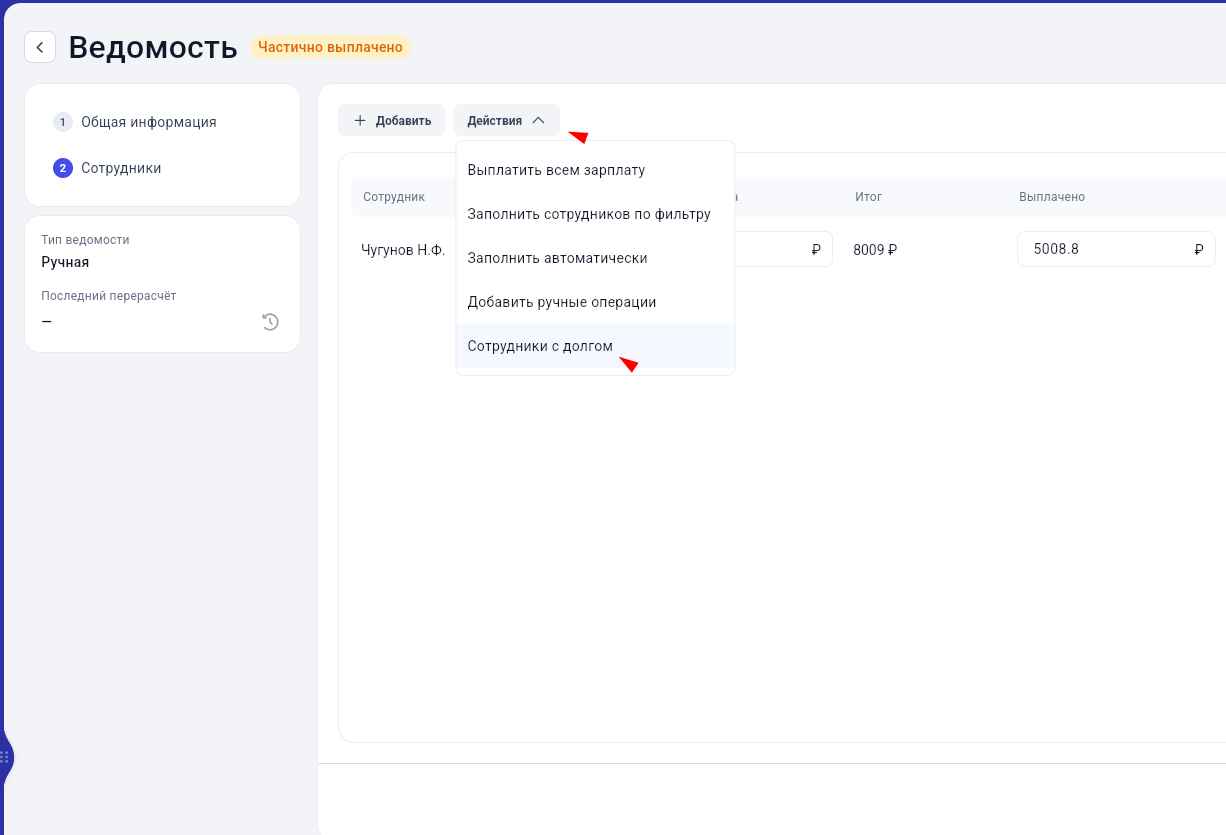This screenshot has height=835, width=1226.
Task: Click the Ведомость page title
Action: point(153,47)
